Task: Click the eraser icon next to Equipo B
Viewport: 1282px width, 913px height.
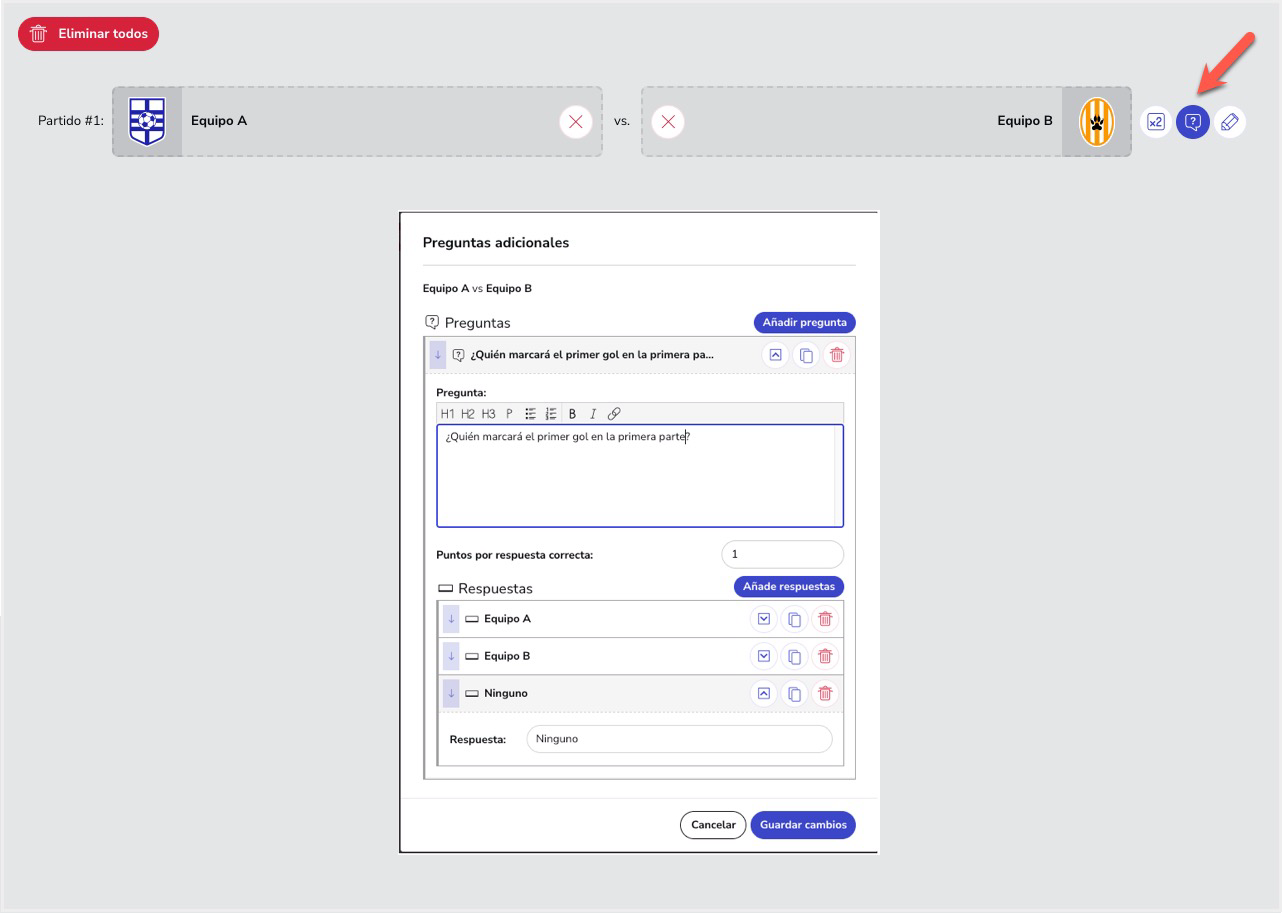Action: coord(1230,122)
